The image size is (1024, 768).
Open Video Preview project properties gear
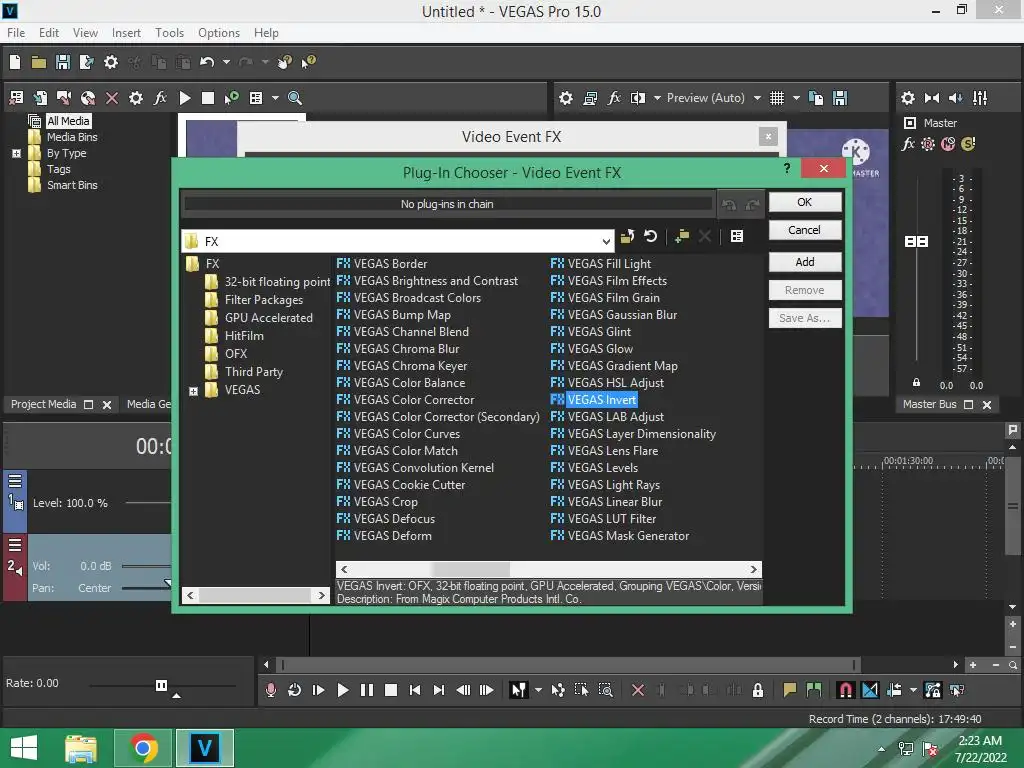pos(566,98)
